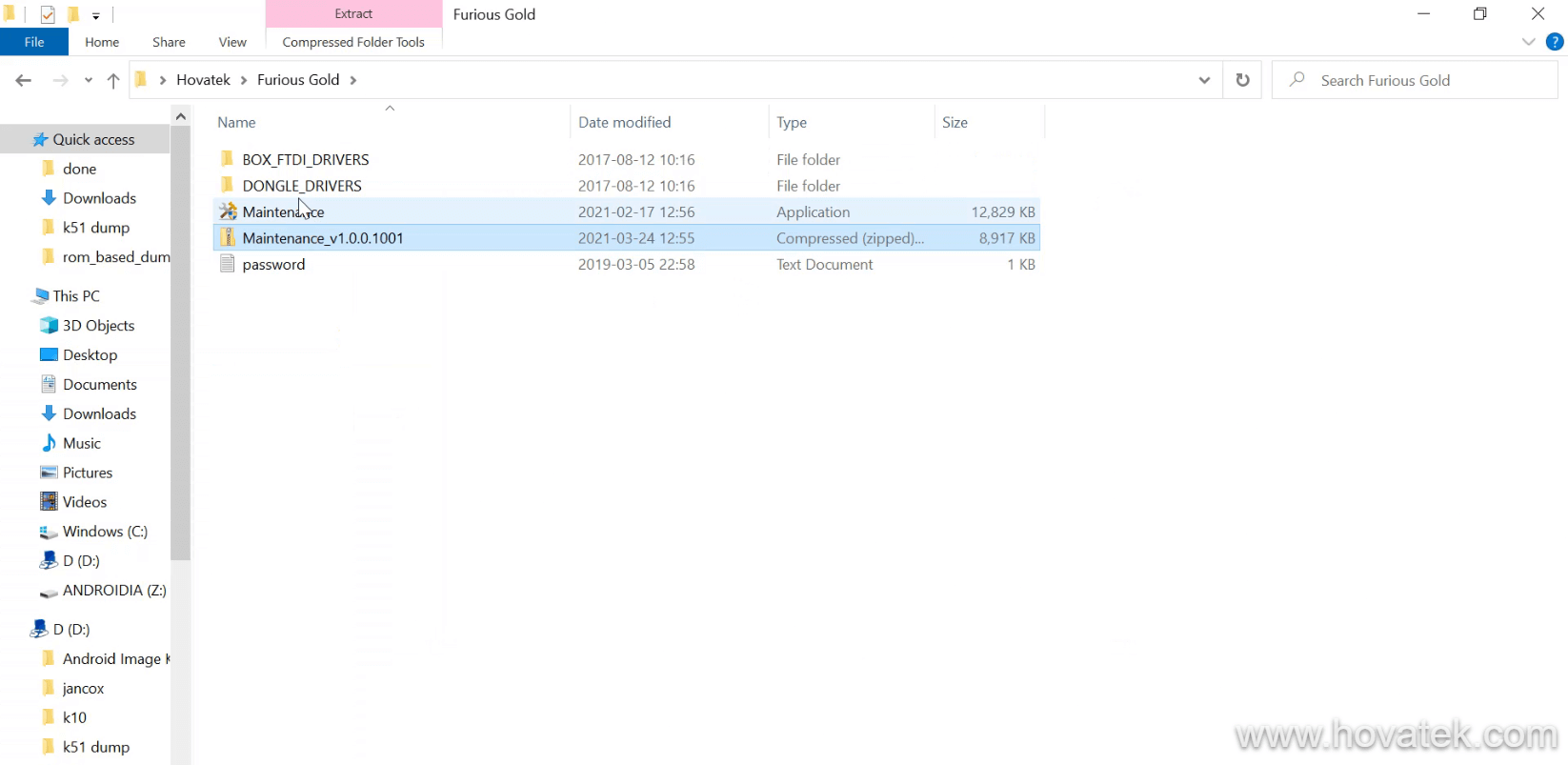The height and width of the screenshot is (765, 1568).
Task: Click Furious Gold in the address breadcrumb
Action: 298,80
